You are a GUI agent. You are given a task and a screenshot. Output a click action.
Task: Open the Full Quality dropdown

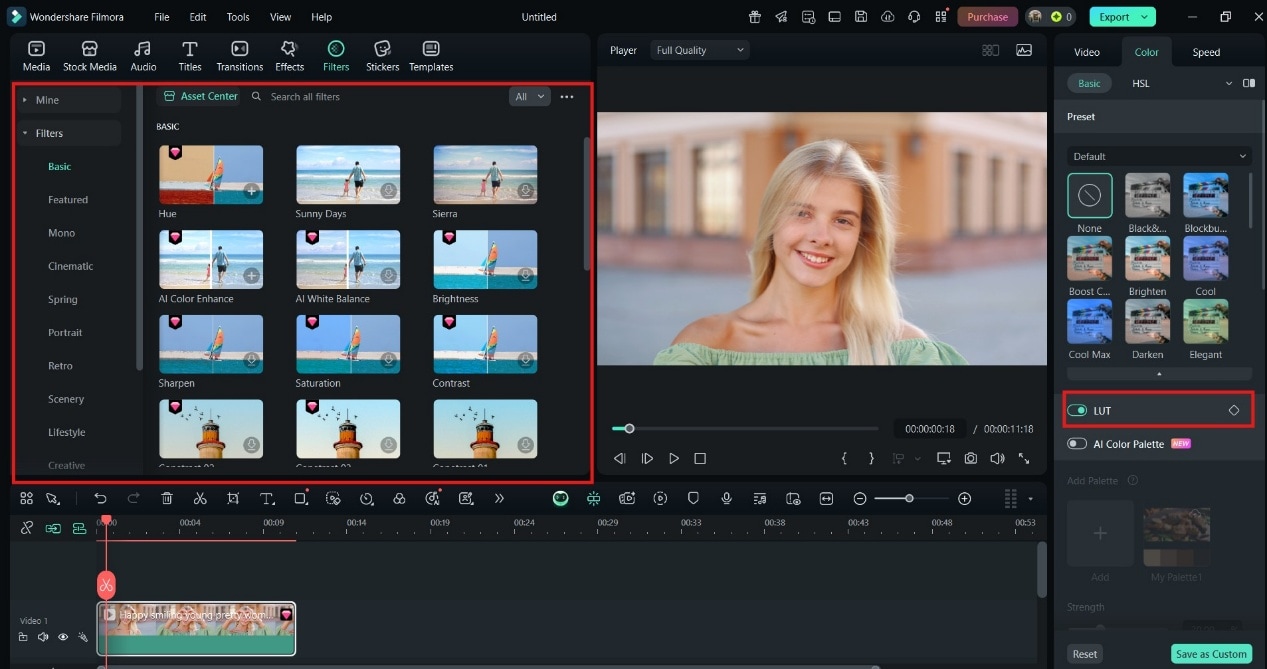click(698, 50)
